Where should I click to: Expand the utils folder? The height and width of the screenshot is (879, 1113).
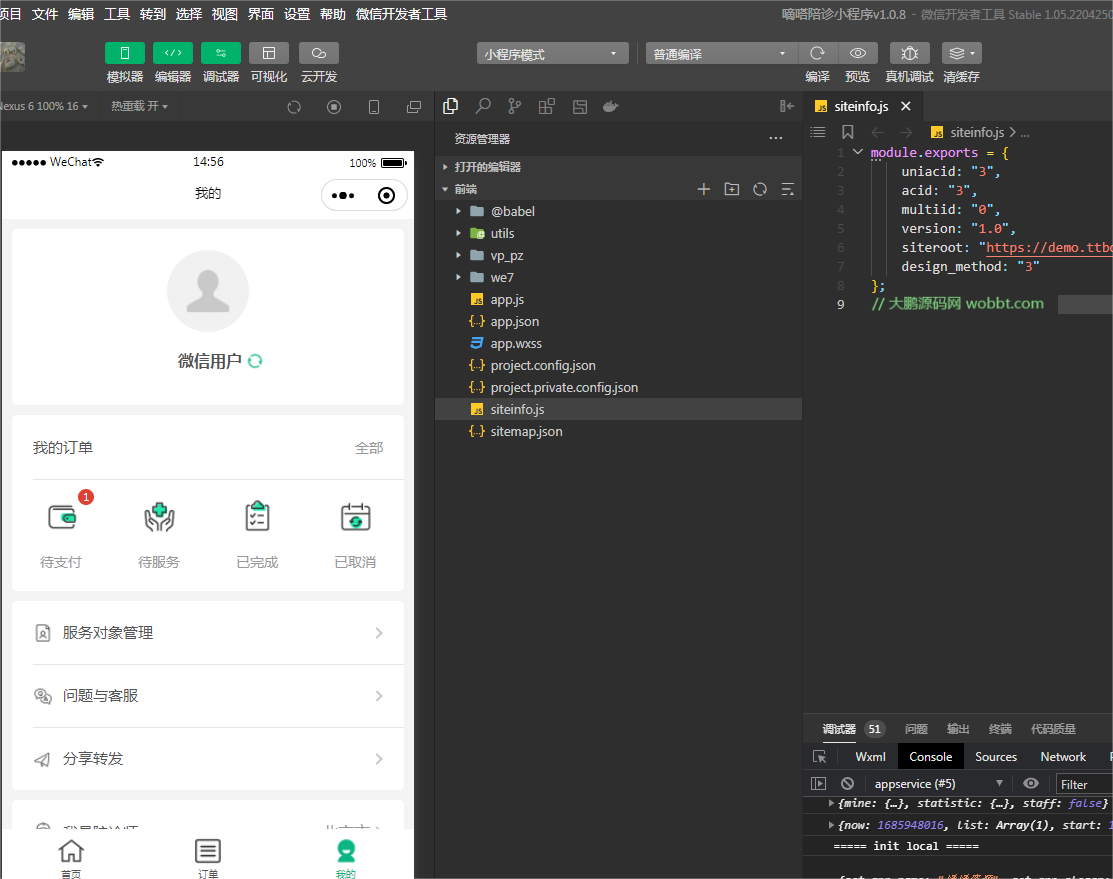[502, 233]
